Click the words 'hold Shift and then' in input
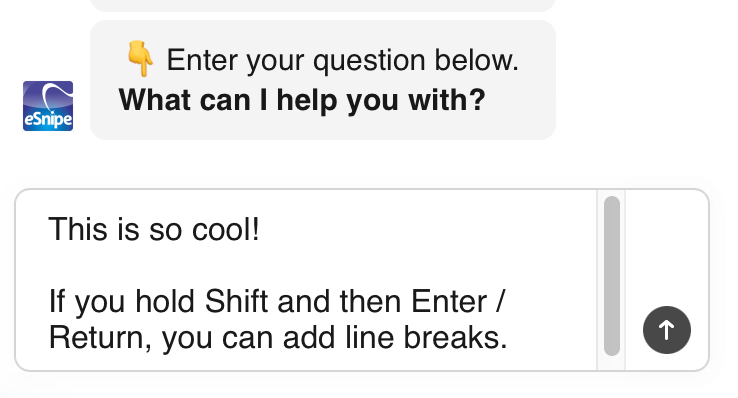This screenshot has height=398, width=738. click(x=233, y=301)
